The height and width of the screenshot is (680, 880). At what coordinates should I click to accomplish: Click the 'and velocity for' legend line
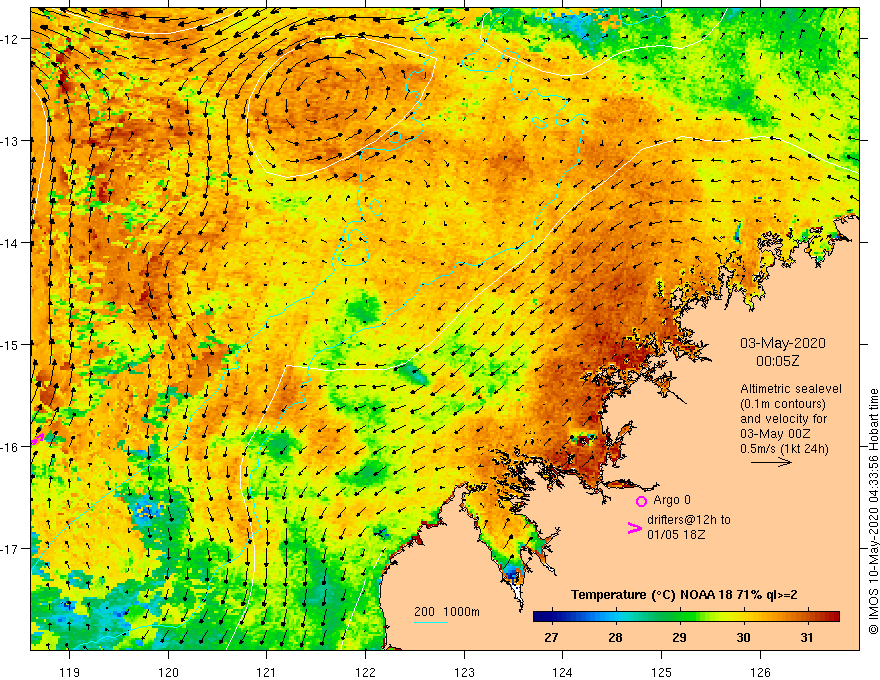pyautogui.click(x=783, y=419)
